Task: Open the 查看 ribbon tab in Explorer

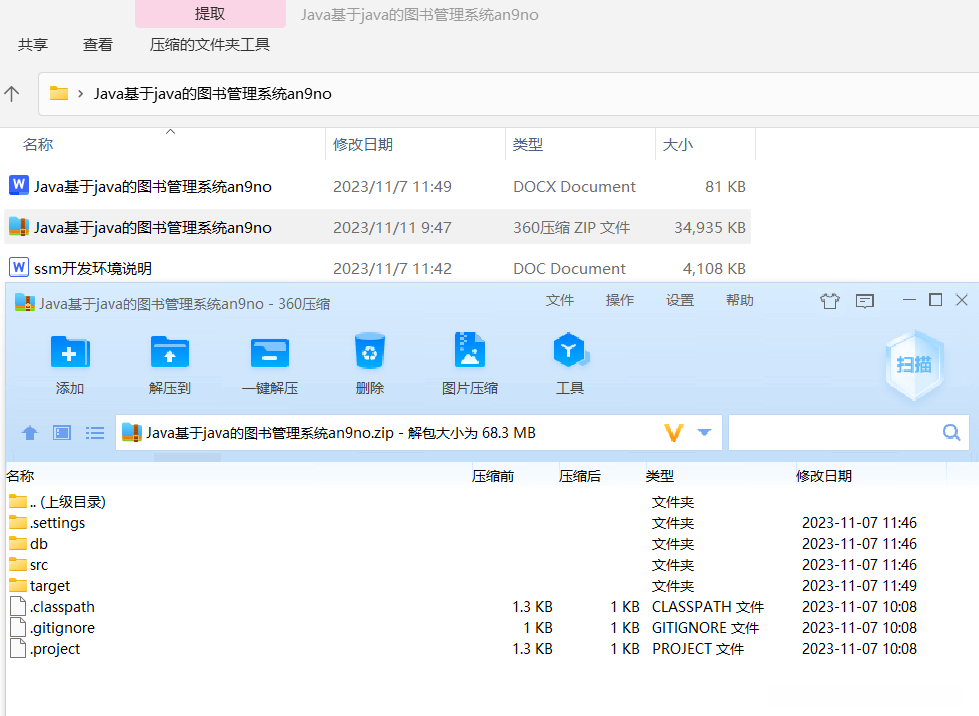Action: click(97, 44)
